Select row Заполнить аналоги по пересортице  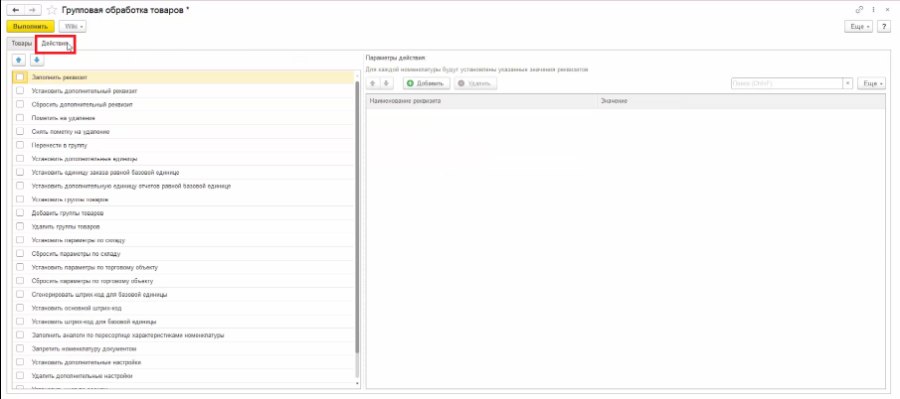183,335
